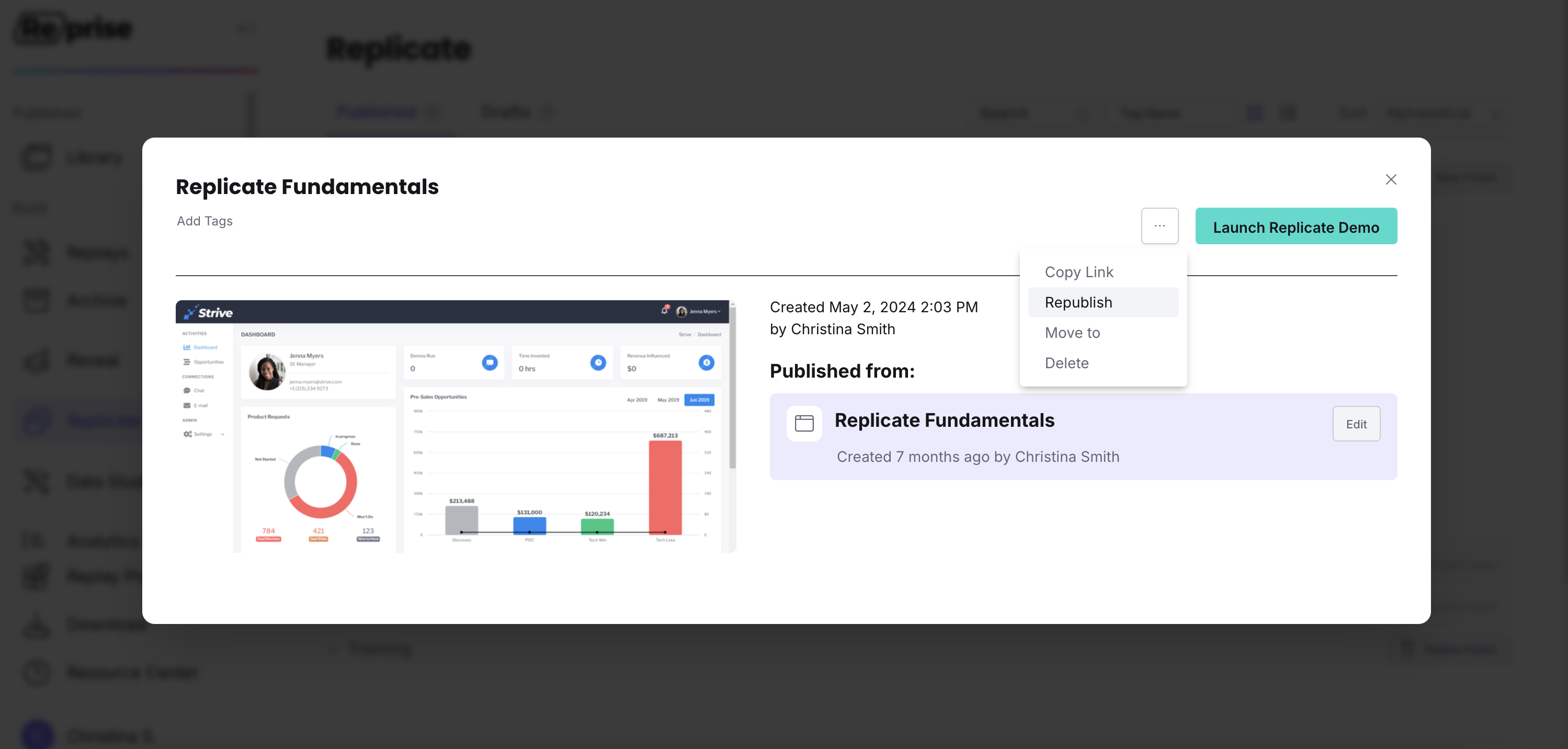The height and width of the screenshot is (749, 1568).
Task: Close the Replicate Fundamentals dialog
Action: [1391, 179]
